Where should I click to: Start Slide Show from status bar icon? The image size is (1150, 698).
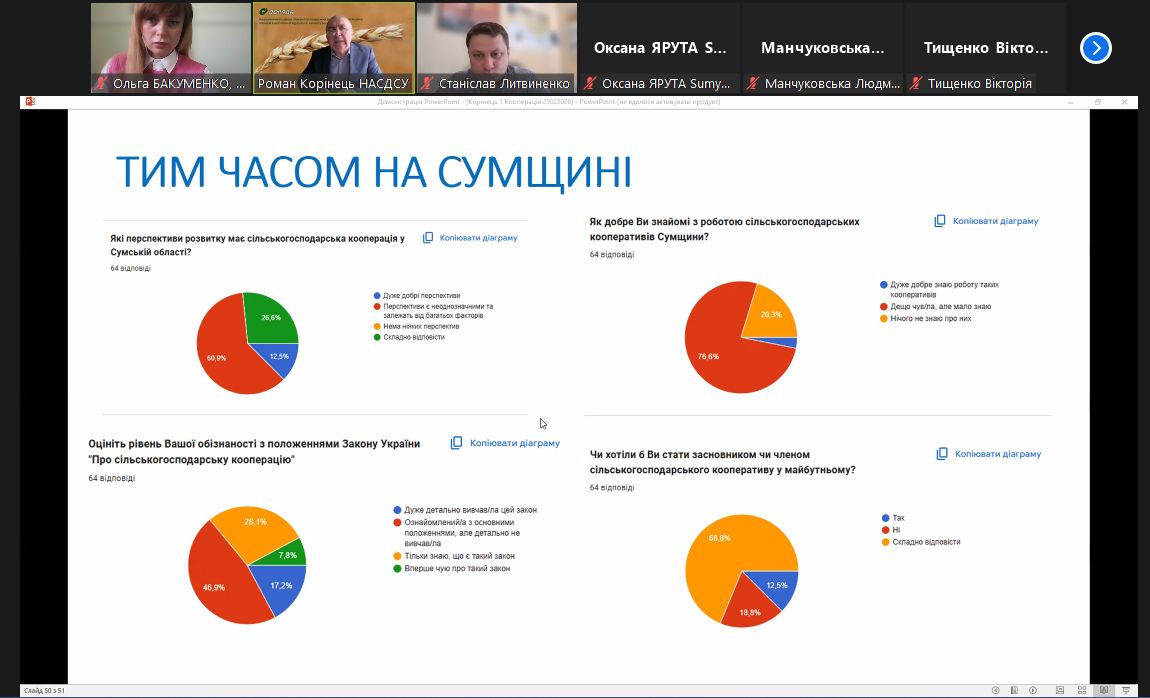(x=1125, y=690)
